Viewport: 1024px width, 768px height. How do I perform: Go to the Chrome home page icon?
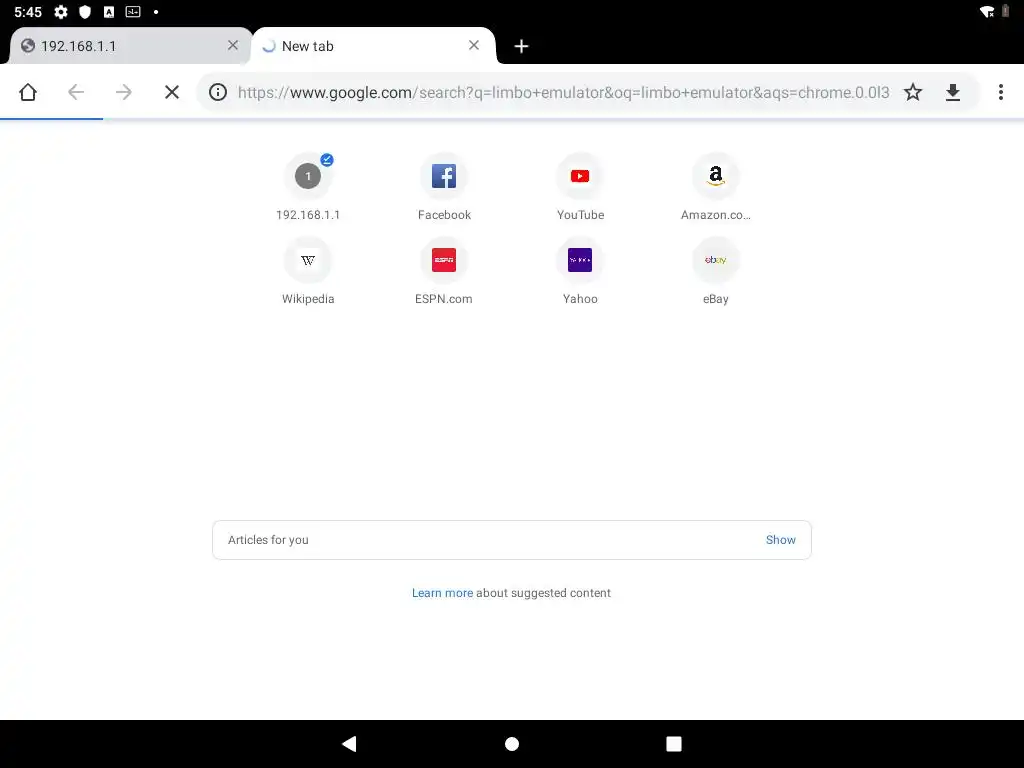click(28, 92)
